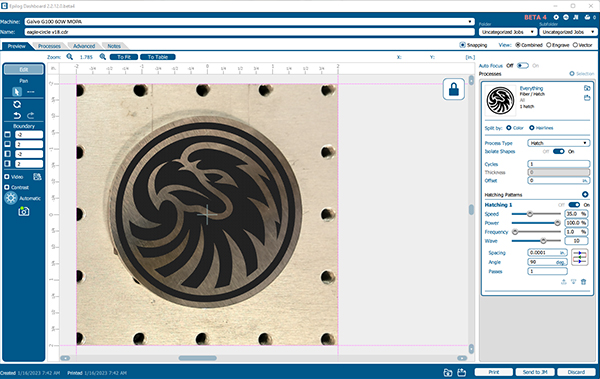Click the third Boundary edge icon
This screenshot has width=600, height=379.
point(7,154)
